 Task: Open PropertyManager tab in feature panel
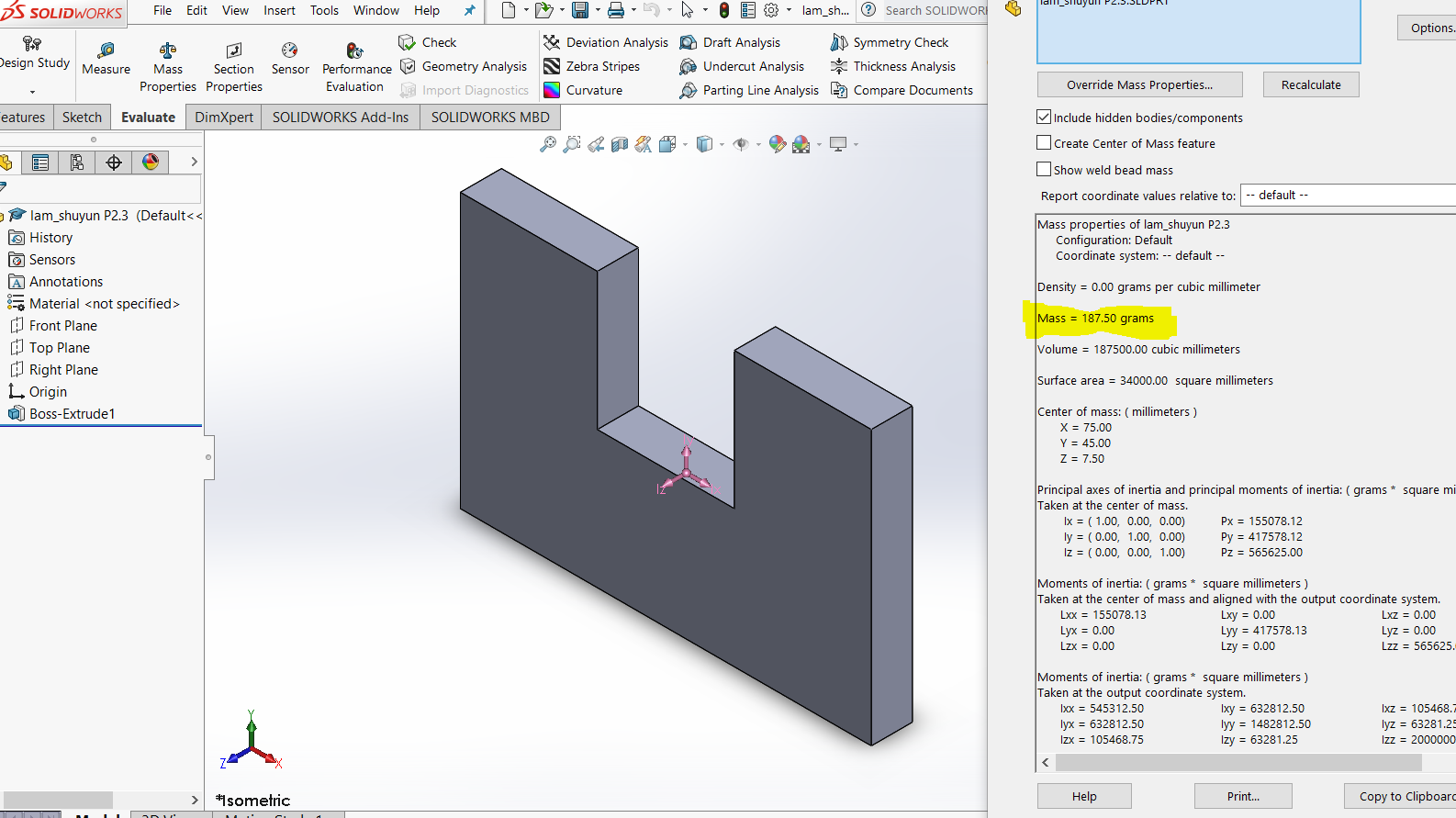[x=40, y=162]
